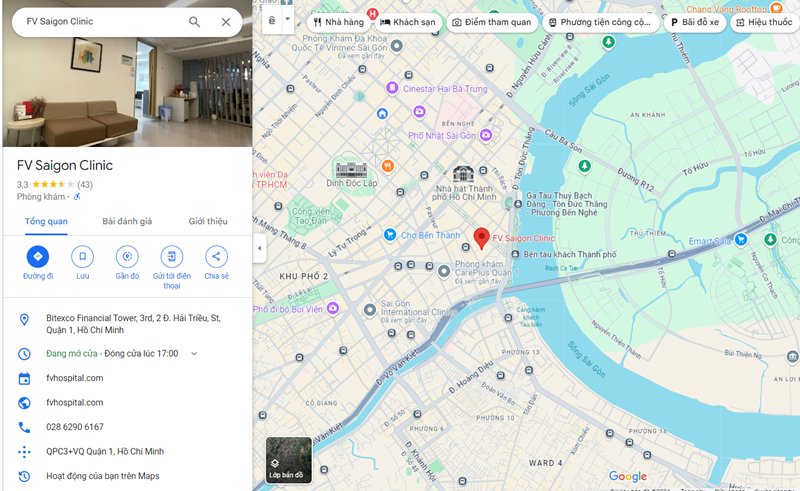Expand the opening hours dropdown
800x491 pixels.
[194, 354]
